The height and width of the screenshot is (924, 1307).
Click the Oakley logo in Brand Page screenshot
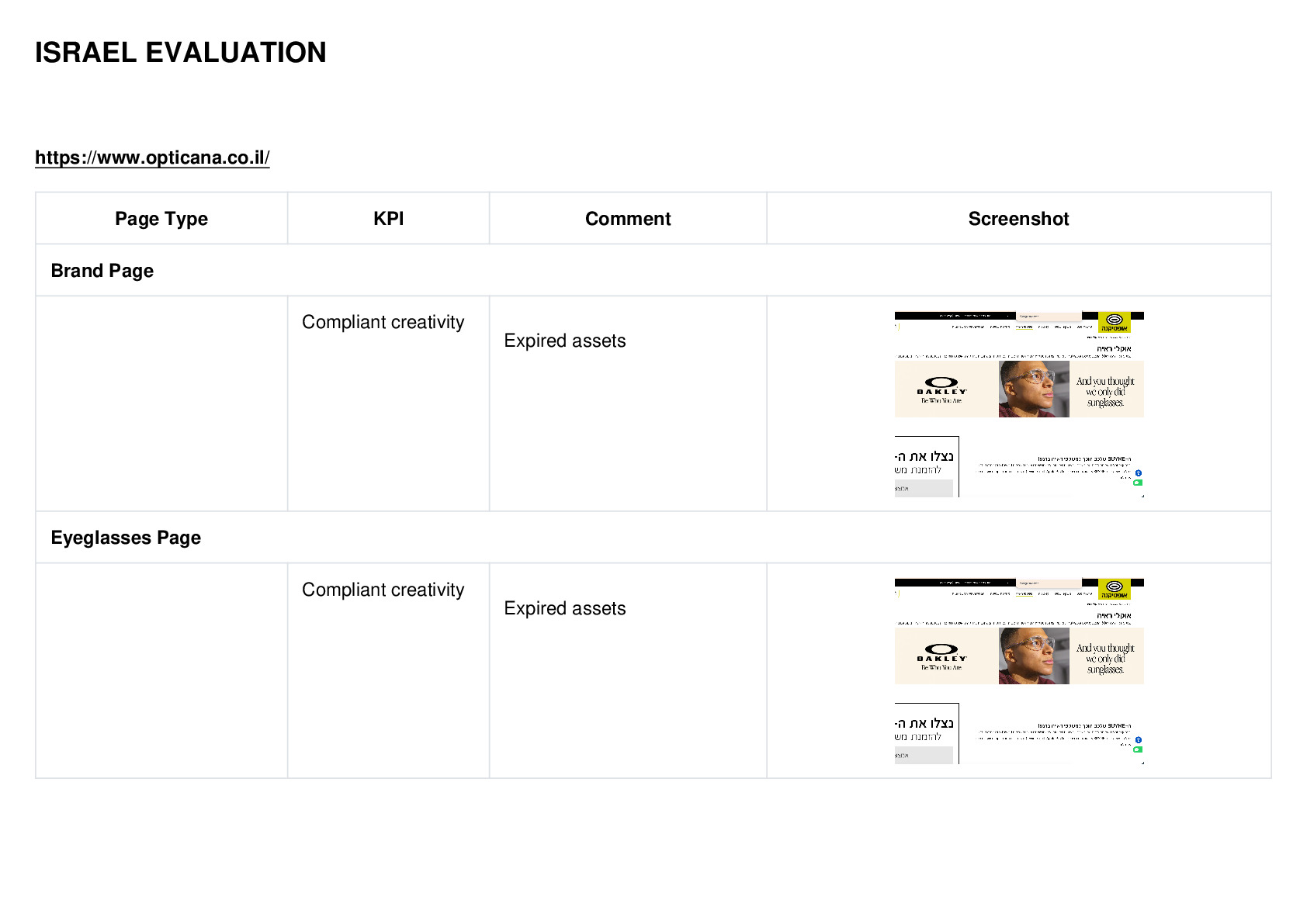(x=941, y=389)
